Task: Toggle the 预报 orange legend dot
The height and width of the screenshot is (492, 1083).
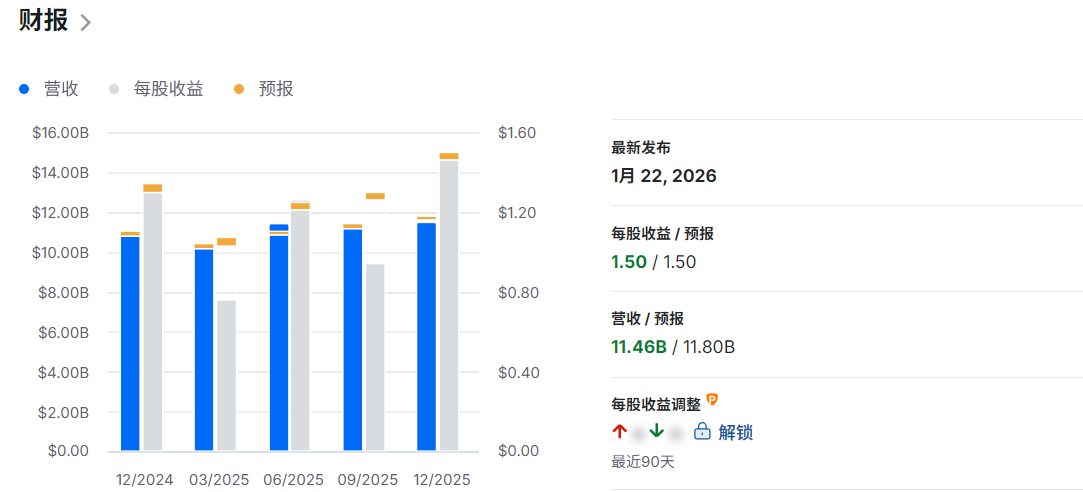Action: click(x=239, y=89)
